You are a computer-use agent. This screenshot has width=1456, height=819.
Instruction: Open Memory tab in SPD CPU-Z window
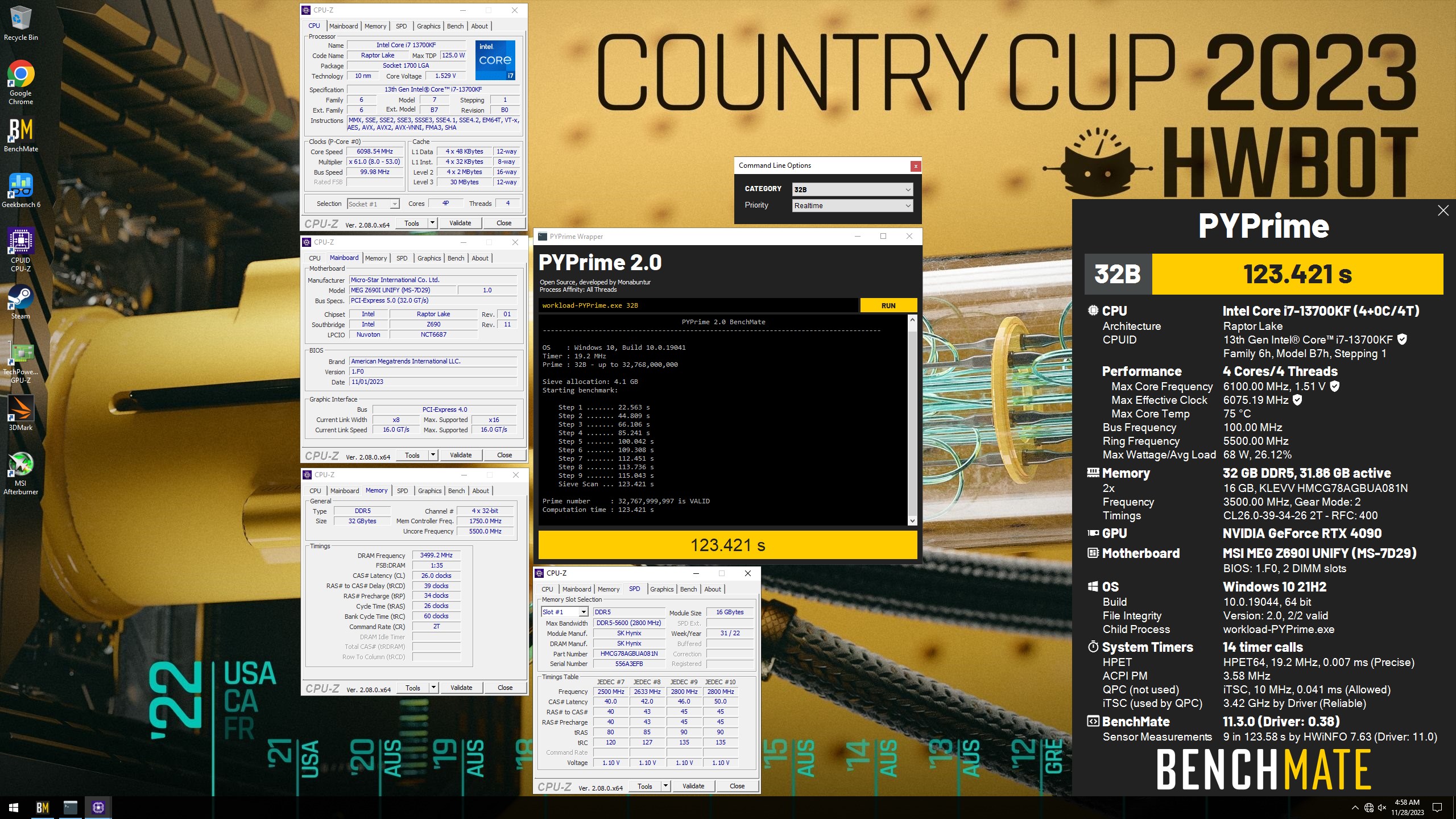(609, 589)
